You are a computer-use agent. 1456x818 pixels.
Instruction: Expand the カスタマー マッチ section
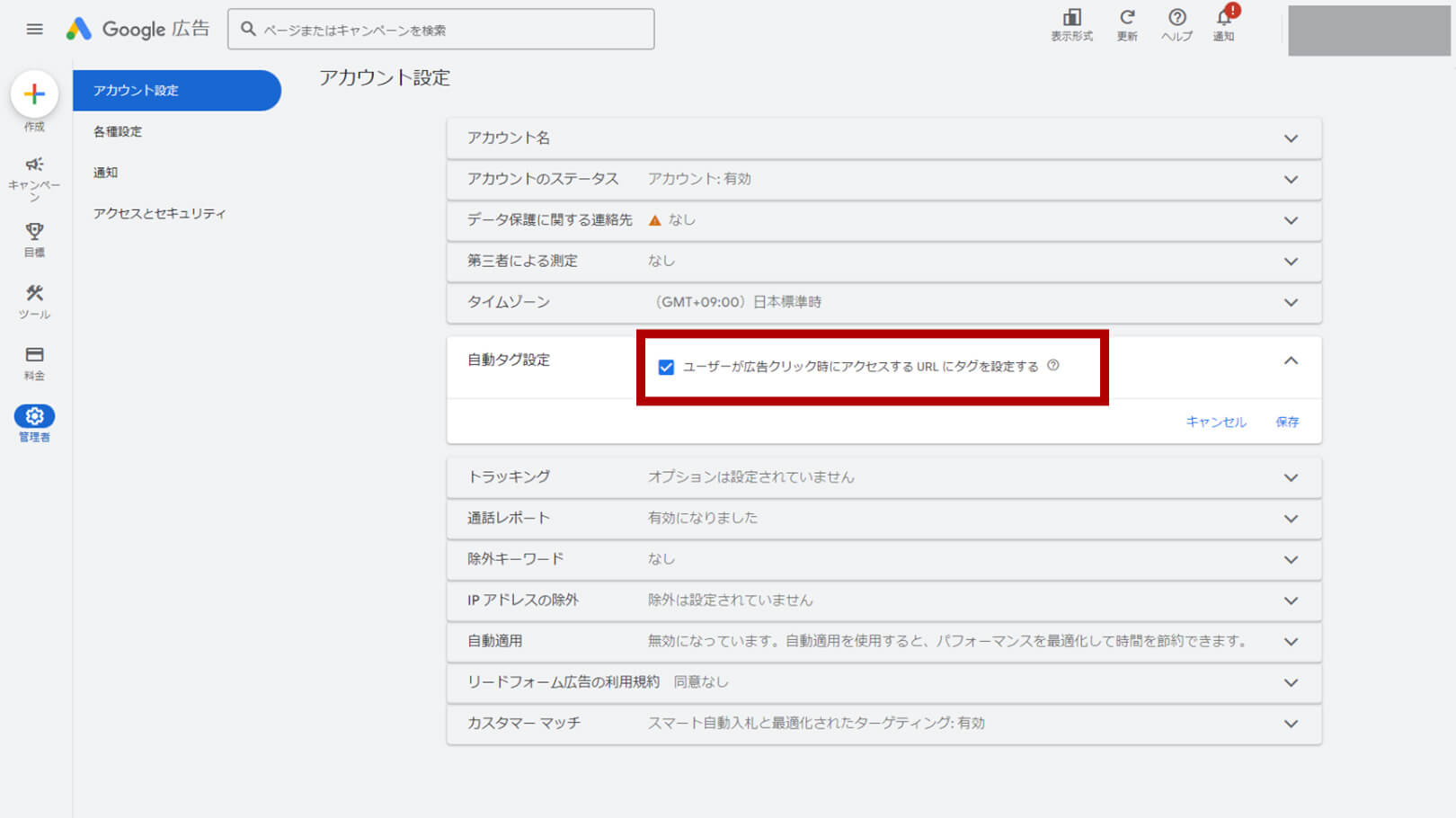point(1292,724)
